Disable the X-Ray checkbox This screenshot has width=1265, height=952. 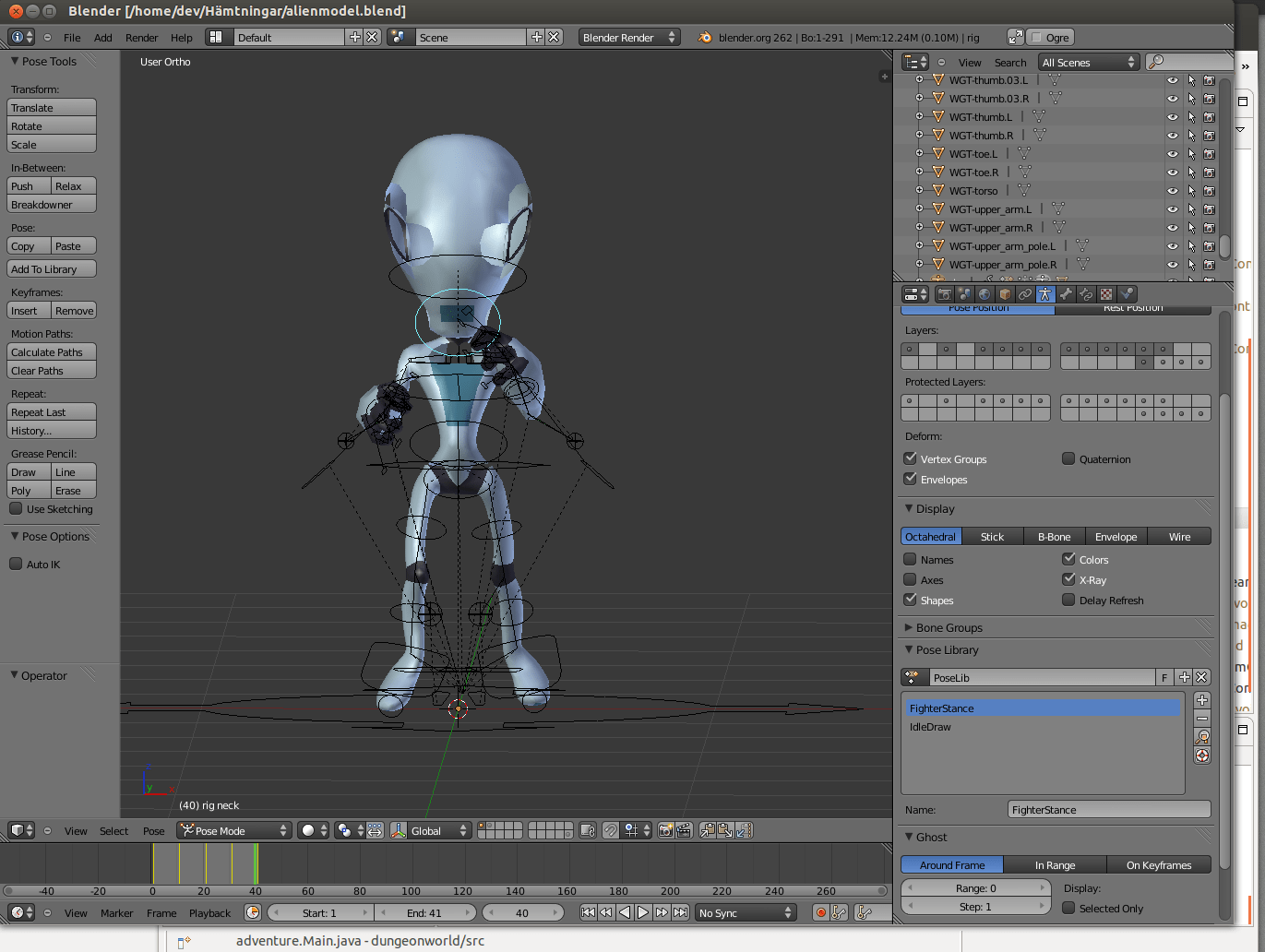point(1068,580)
